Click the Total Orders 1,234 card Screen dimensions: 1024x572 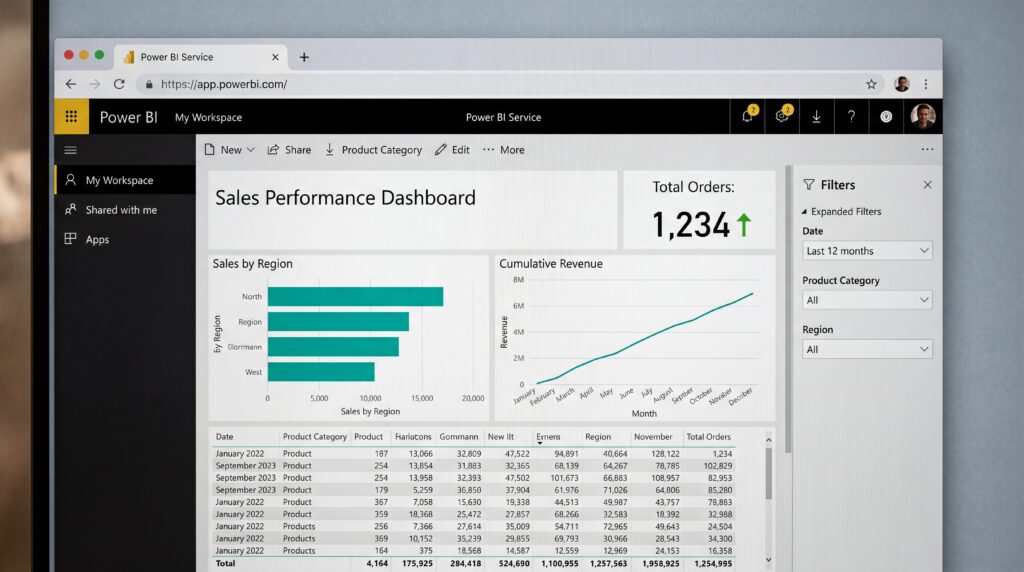[x=699, y=210]
